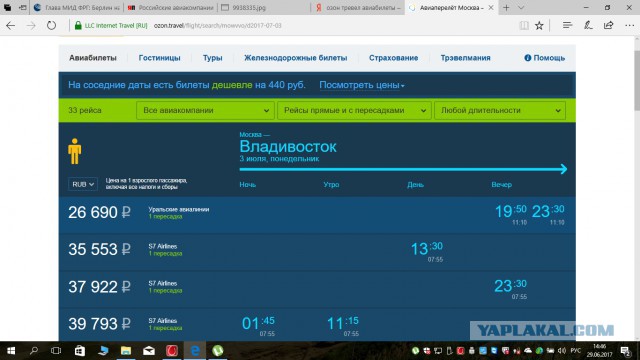Click the volume speaker tray icon
The height and width of the screenshot is (360, 640).
coord(562,351)
